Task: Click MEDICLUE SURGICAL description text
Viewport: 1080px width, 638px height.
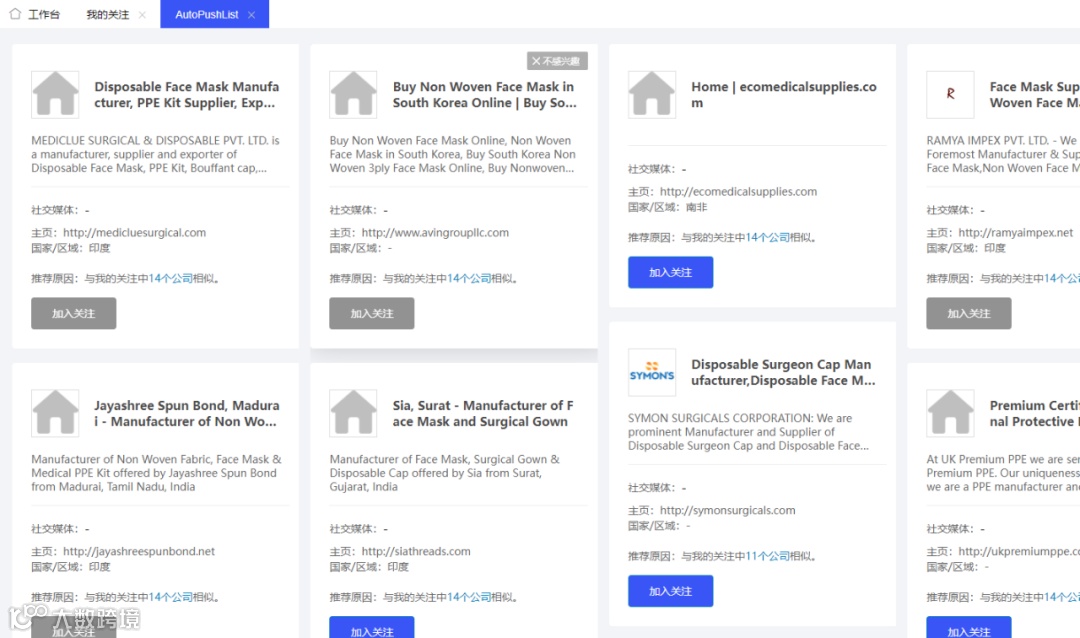Action: coord(156,154)
